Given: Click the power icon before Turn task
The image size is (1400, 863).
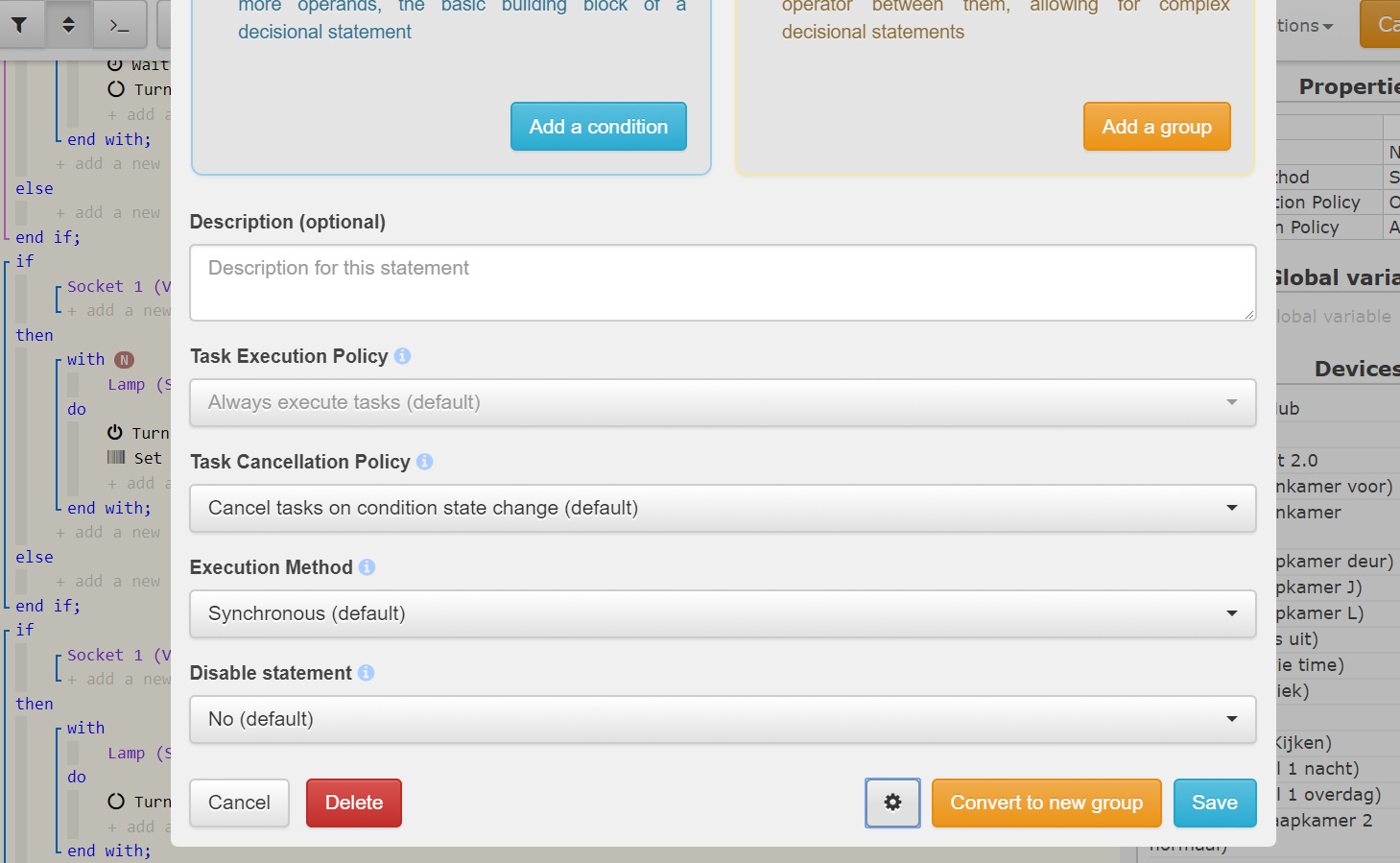Looking at the screenshot, I should 115,432.
